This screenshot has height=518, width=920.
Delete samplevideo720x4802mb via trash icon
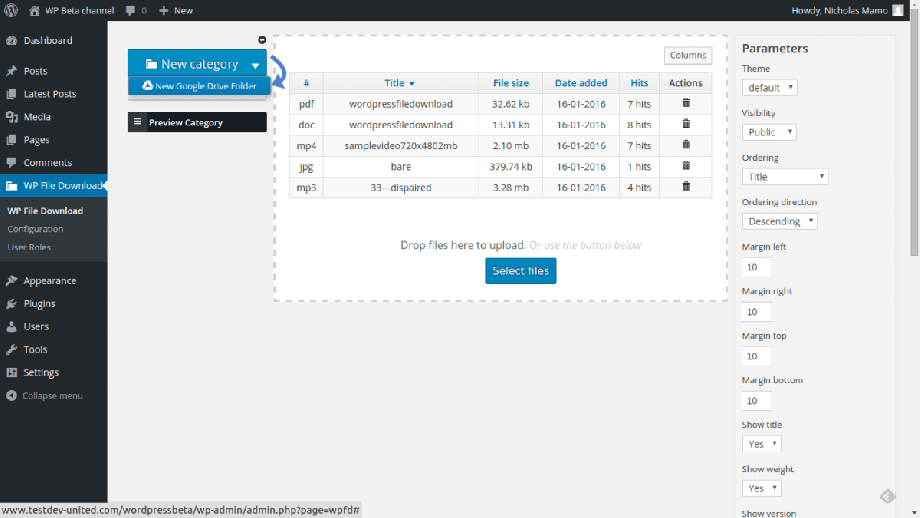click(686, 145)
